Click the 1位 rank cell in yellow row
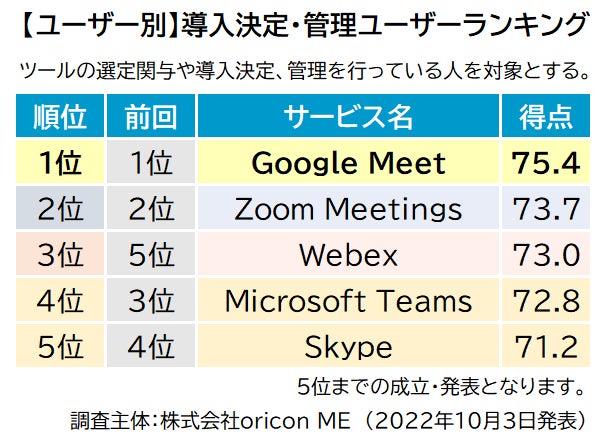This screenshot has width=606, height=437. 60,162
